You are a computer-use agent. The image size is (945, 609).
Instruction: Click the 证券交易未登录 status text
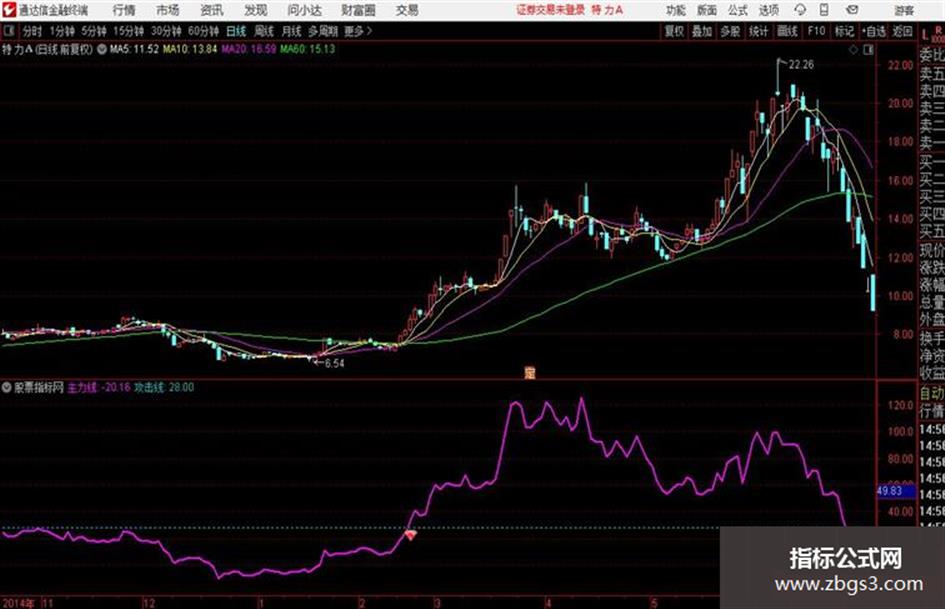[550, 10]
